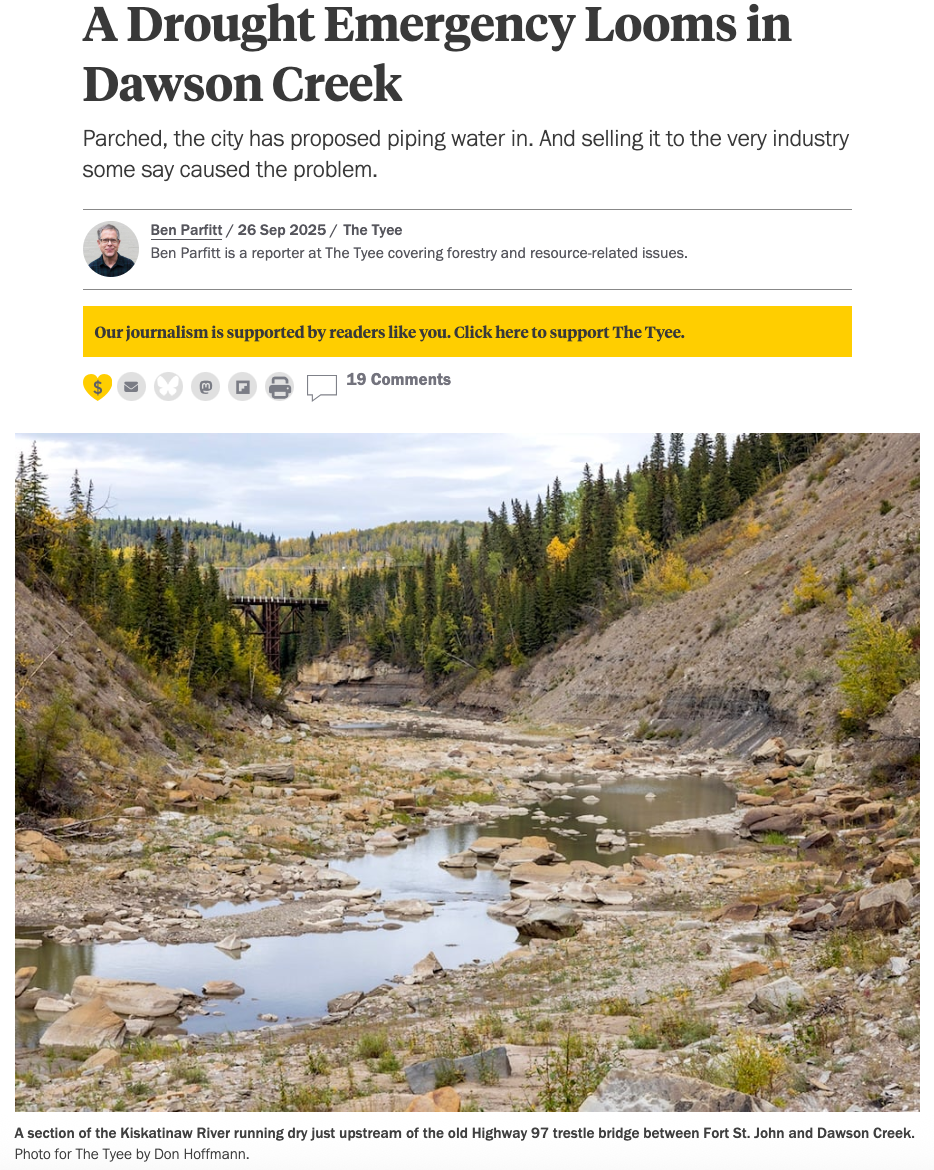Image resolution: width=934 pixels, height=1170 pixels.
Task: Open comments via the speech bubble icon
Action: pyautogui.click(x=322, y=386)
